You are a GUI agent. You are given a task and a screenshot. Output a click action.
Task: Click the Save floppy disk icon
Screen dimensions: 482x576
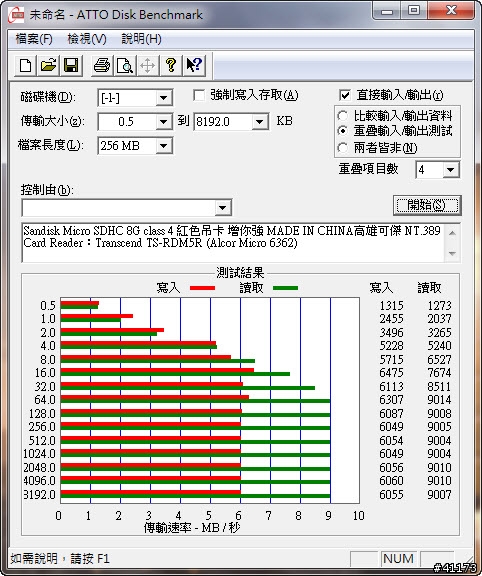pyautogui.click(x=71, y=66)
